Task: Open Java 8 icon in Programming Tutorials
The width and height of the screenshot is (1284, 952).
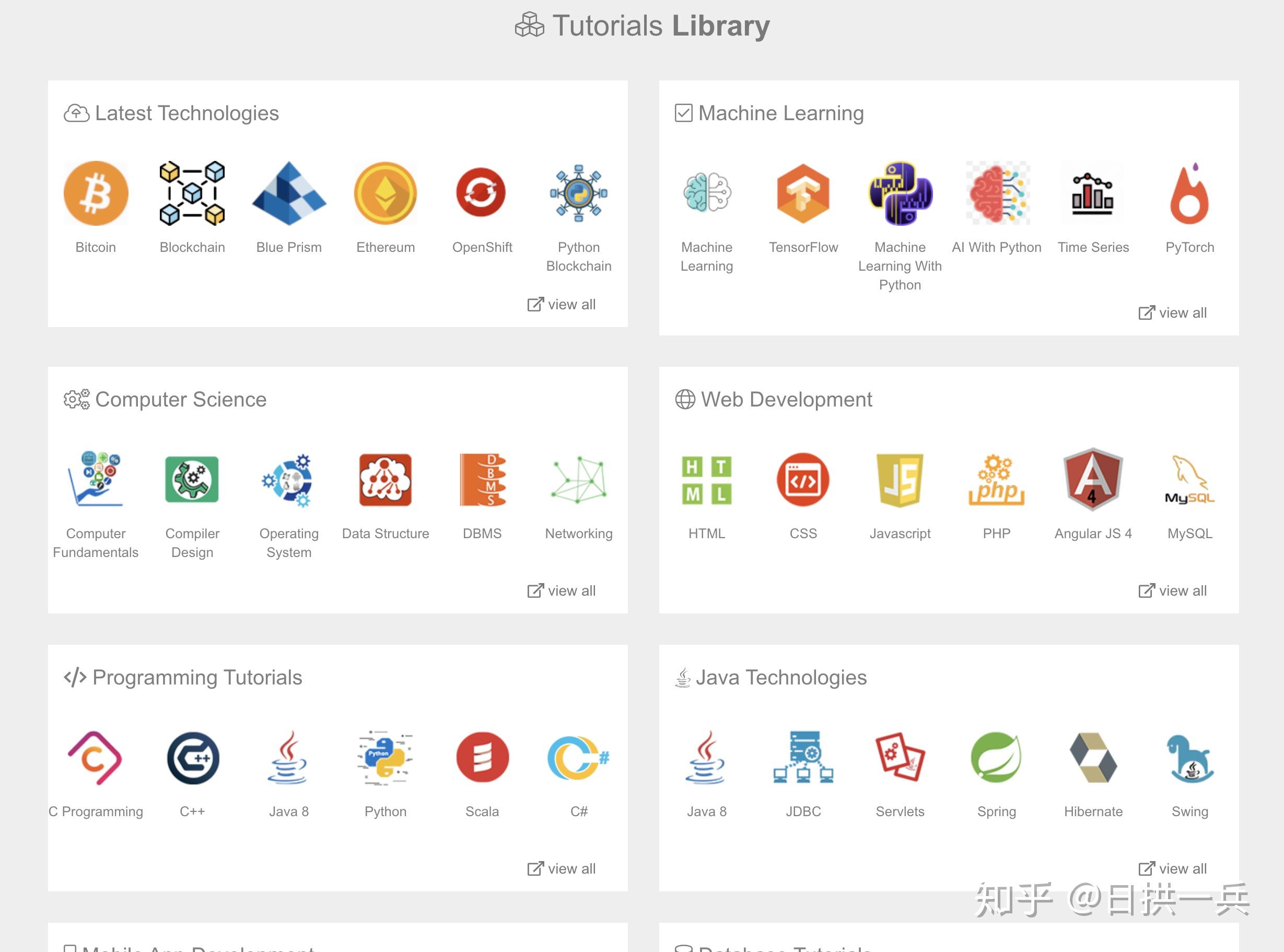Action: pyautogui.click(x=288, y=757)
